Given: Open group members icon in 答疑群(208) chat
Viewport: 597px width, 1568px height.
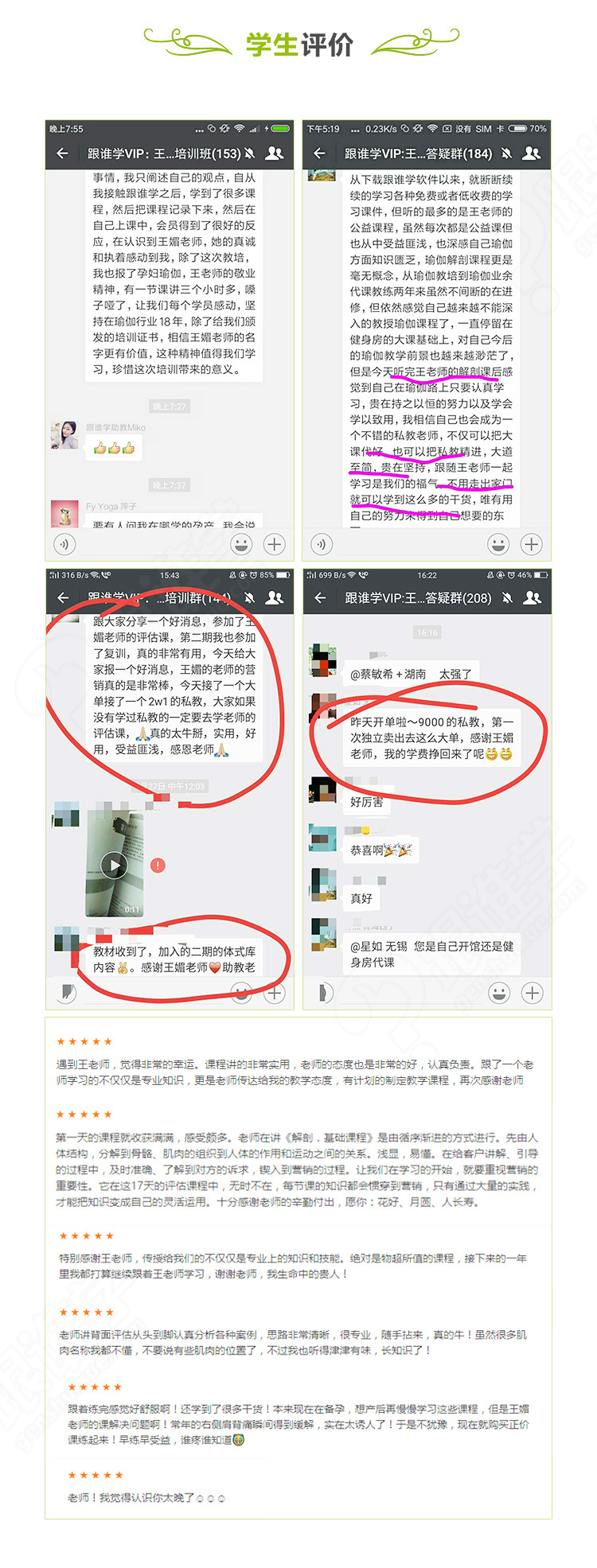Looking at the screenshot, I should pos(532,597).
